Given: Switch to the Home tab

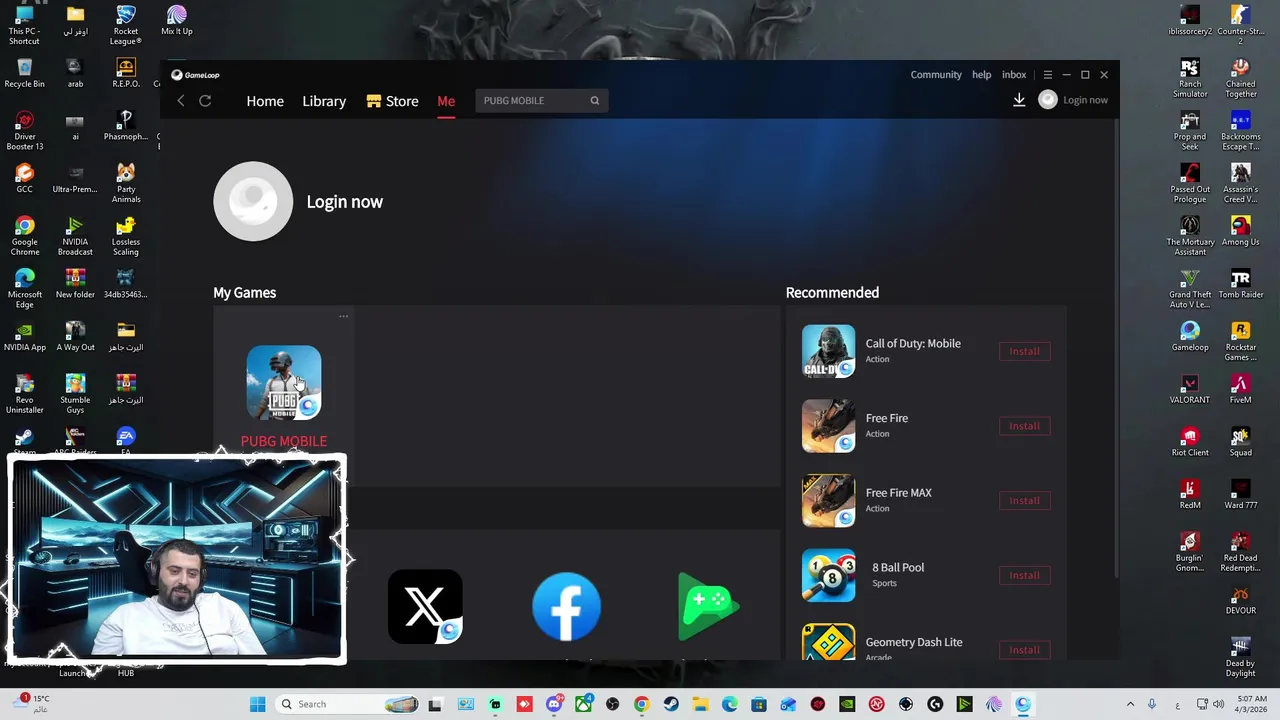Looking at the screenshot, I should (x=265, y=101).
